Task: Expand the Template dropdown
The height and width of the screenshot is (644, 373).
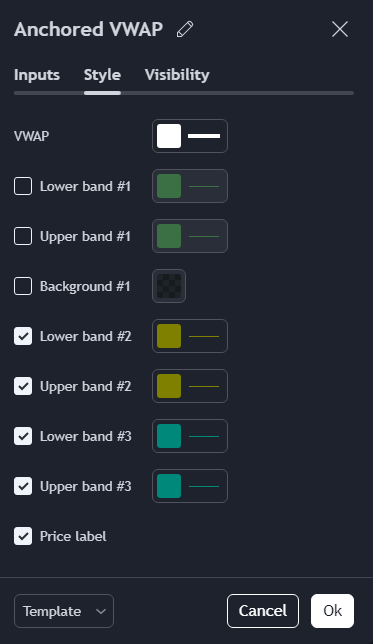Action: tap(64, 611)
